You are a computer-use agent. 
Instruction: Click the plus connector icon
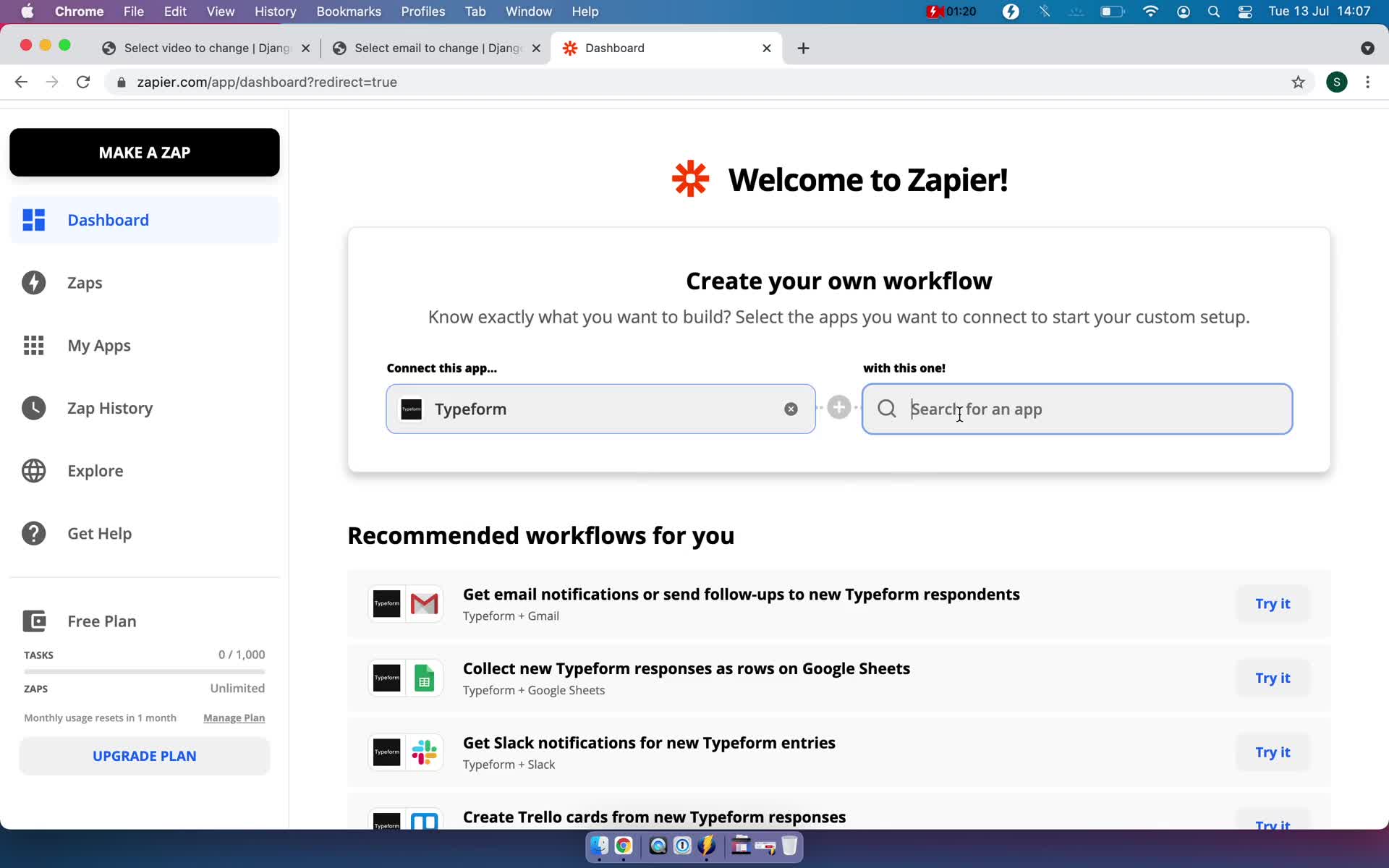click(x=838, y=407)
